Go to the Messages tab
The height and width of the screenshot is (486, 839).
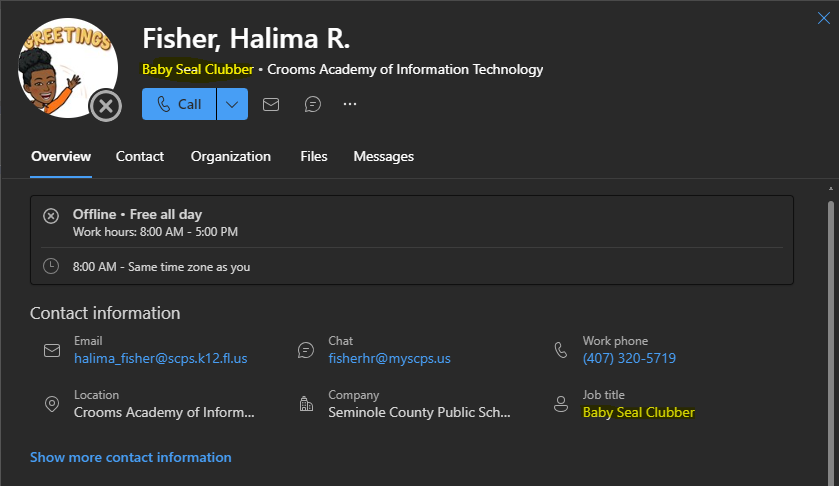click(383, 156)
